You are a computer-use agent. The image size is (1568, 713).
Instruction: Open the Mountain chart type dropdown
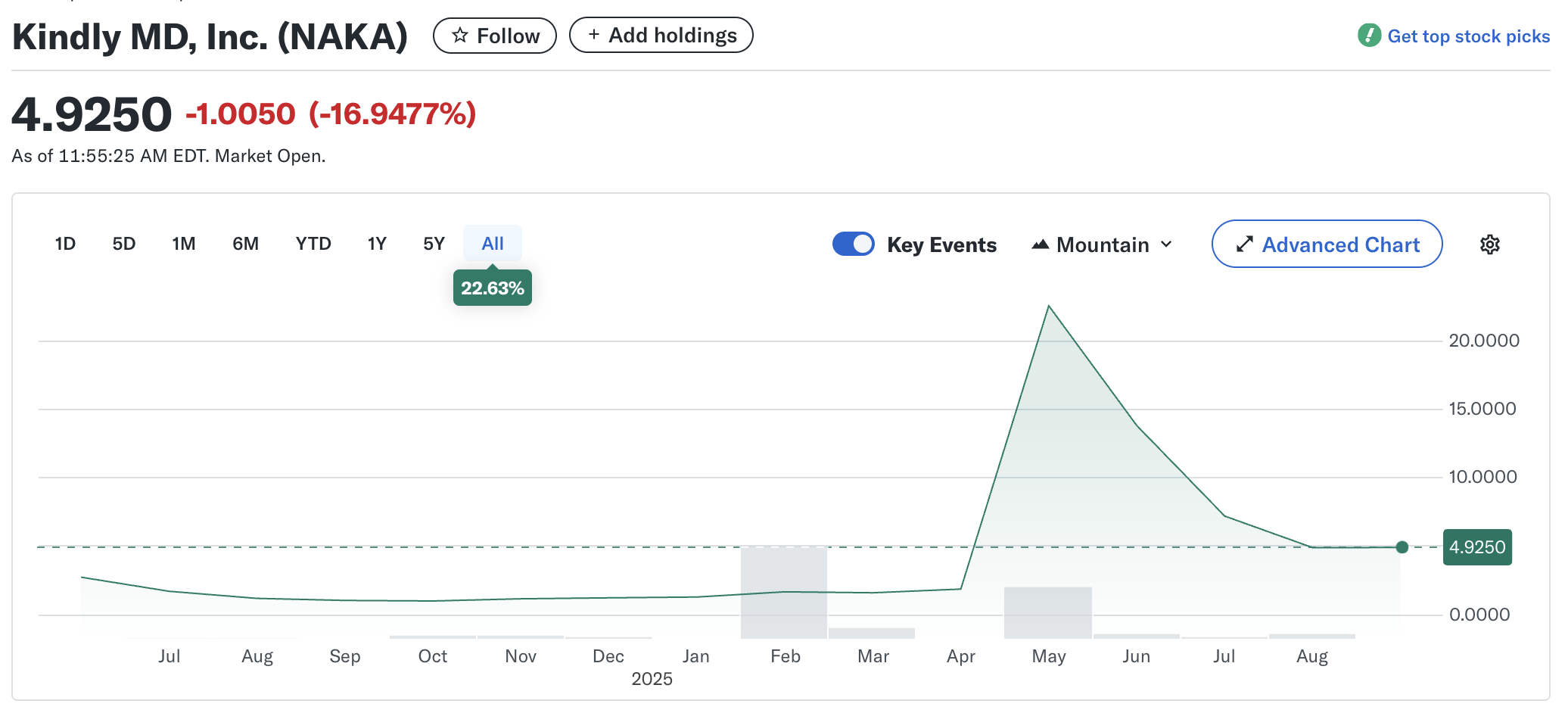point(1102,244)
